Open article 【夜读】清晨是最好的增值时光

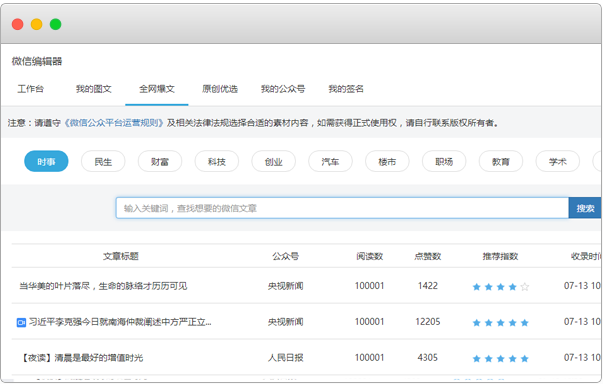coord(81,358)
